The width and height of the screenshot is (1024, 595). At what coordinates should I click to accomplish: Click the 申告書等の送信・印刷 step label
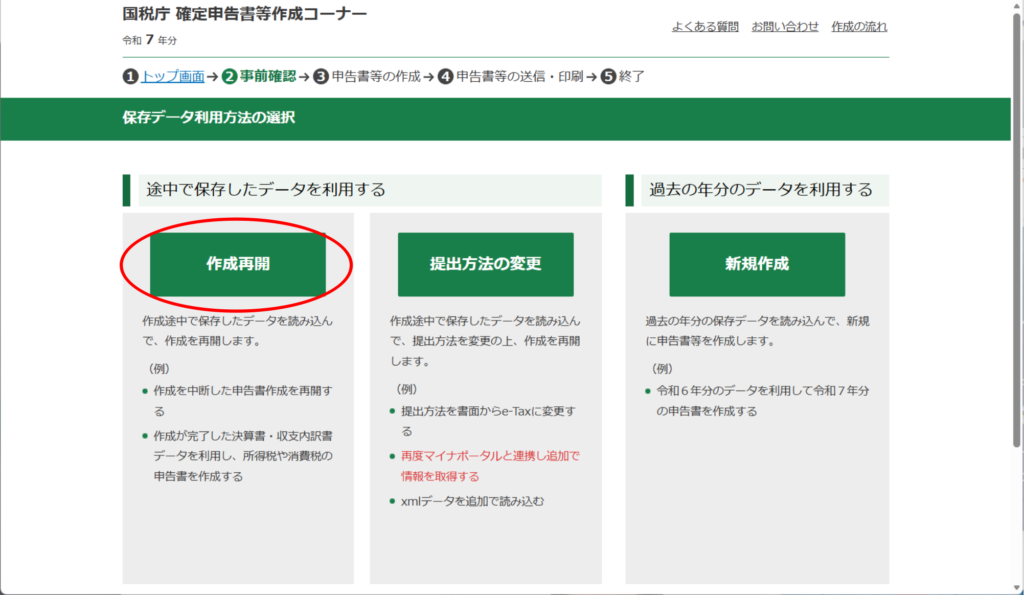(520, 76)
